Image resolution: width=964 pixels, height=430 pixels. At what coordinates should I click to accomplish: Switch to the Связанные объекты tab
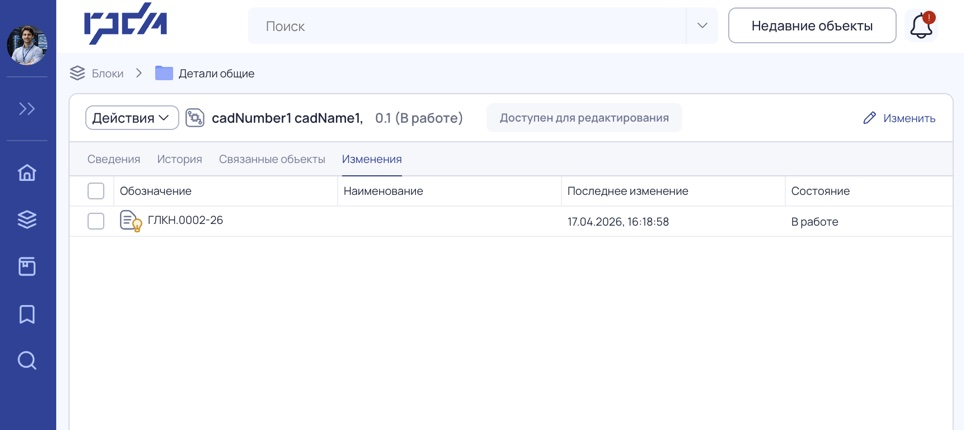[272, 159]
